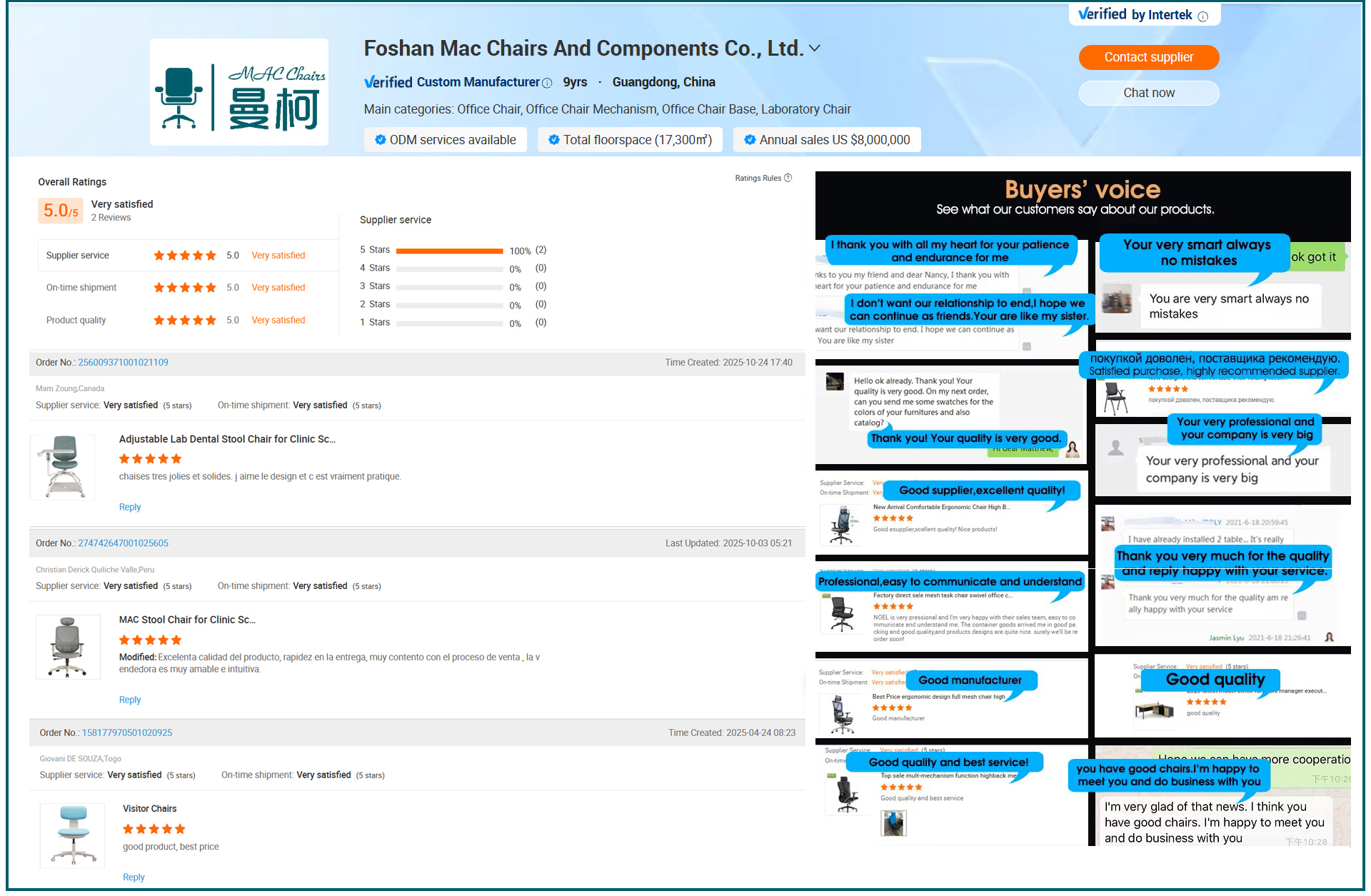Screen dimensions: 1371x896
Task: Start a chat with Chat now
Action: point(1148,93)
